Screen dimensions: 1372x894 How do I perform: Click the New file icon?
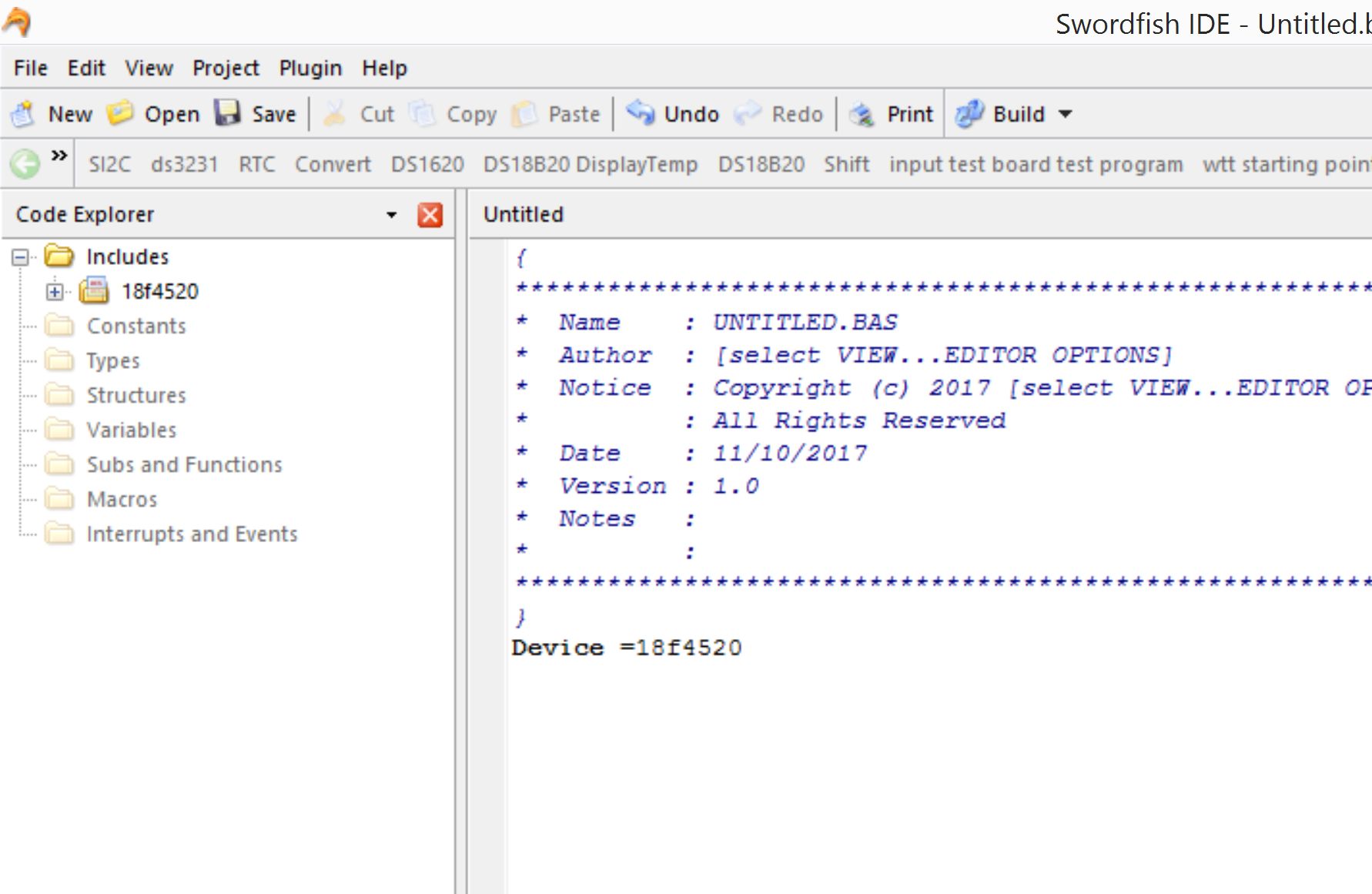23,114
